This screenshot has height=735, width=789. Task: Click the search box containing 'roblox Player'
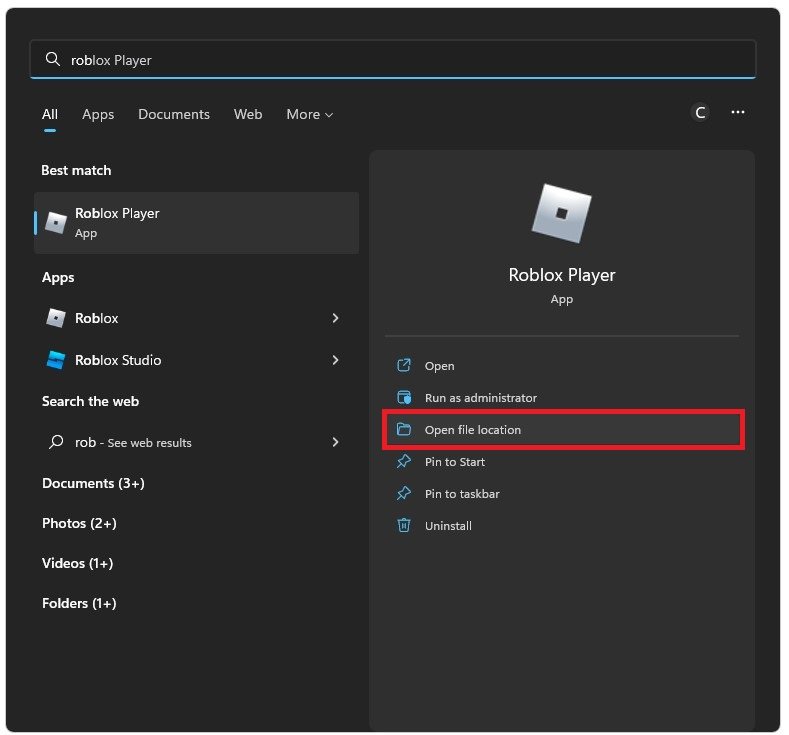(400, 60)
